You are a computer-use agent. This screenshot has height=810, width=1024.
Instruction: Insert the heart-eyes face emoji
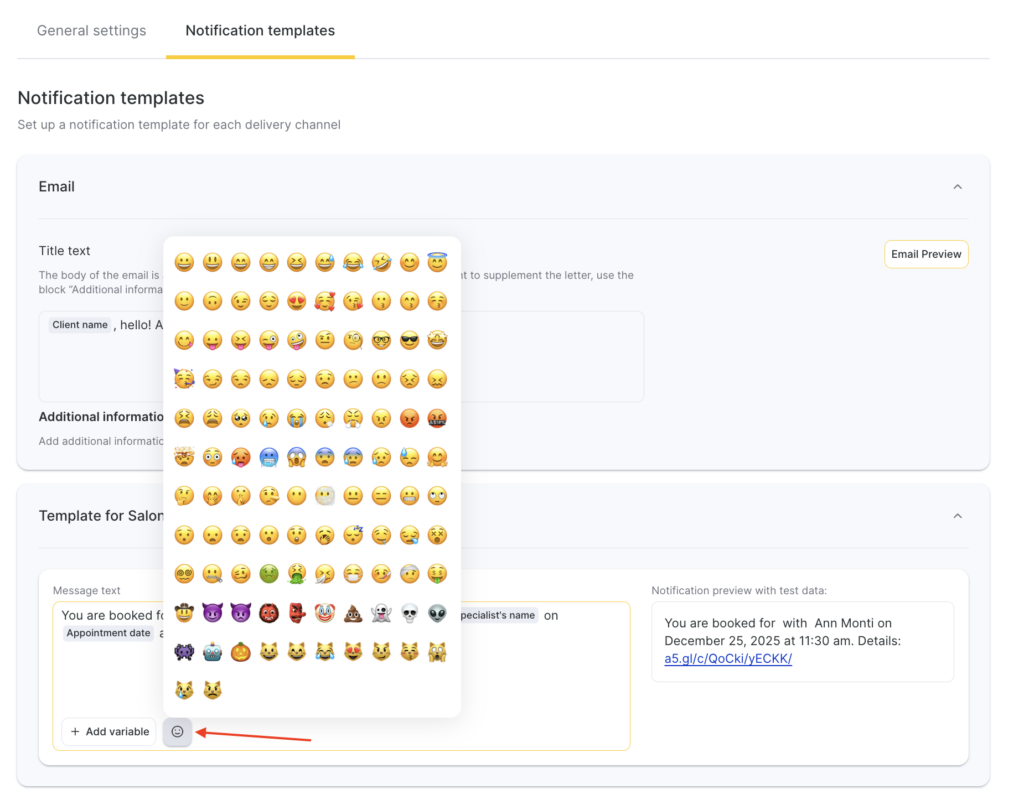(x=297, y=301)
